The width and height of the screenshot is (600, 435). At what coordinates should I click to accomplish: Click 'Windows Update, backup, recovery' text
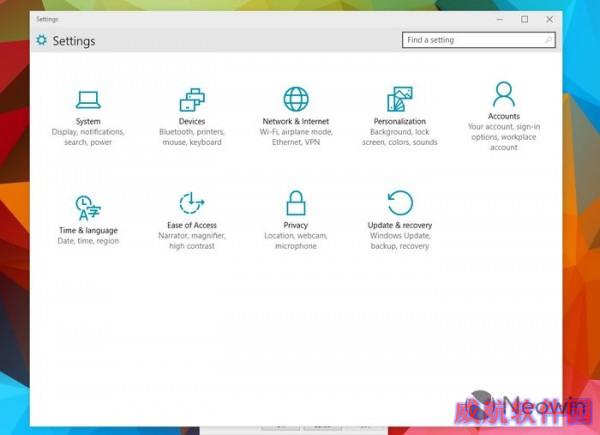coord(400,241)
